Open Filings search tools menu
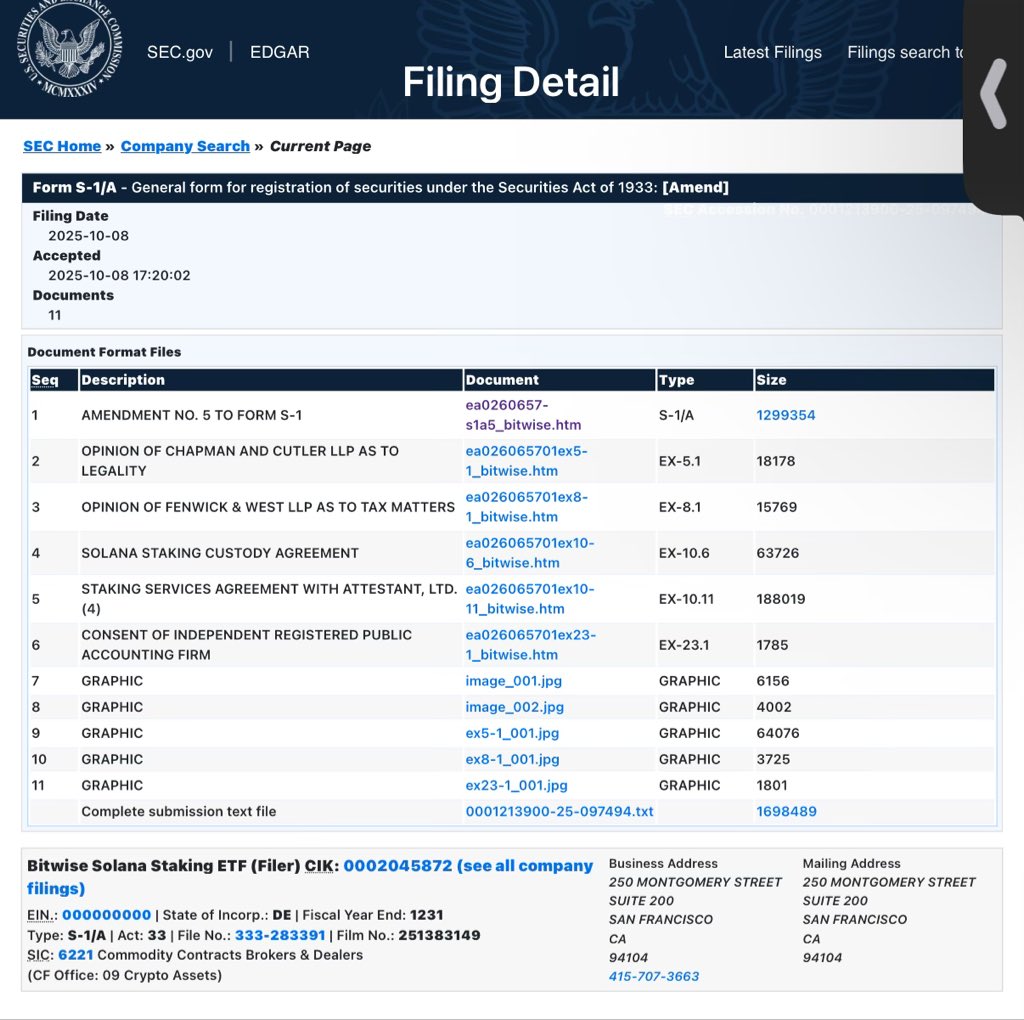This screenshot has height=1020, width=1024. (905, 52)
